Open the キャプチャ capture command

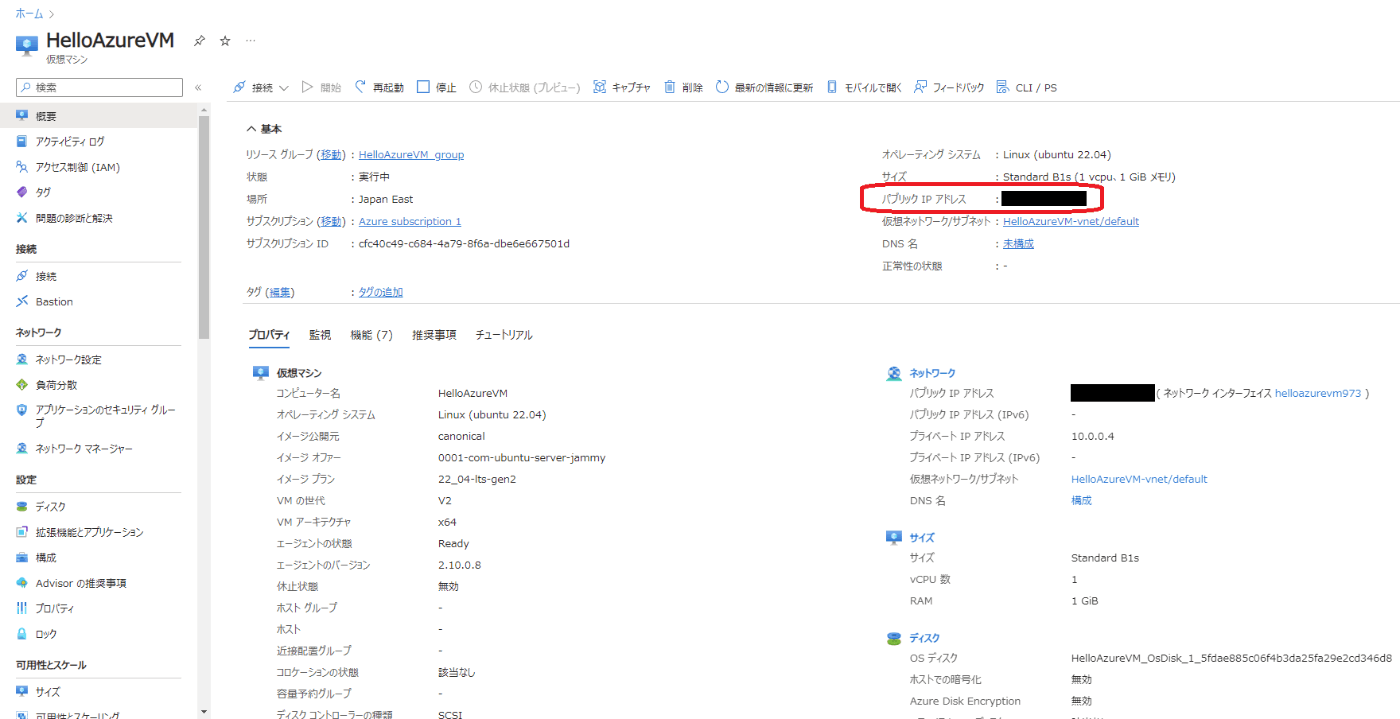click(621, 88)
